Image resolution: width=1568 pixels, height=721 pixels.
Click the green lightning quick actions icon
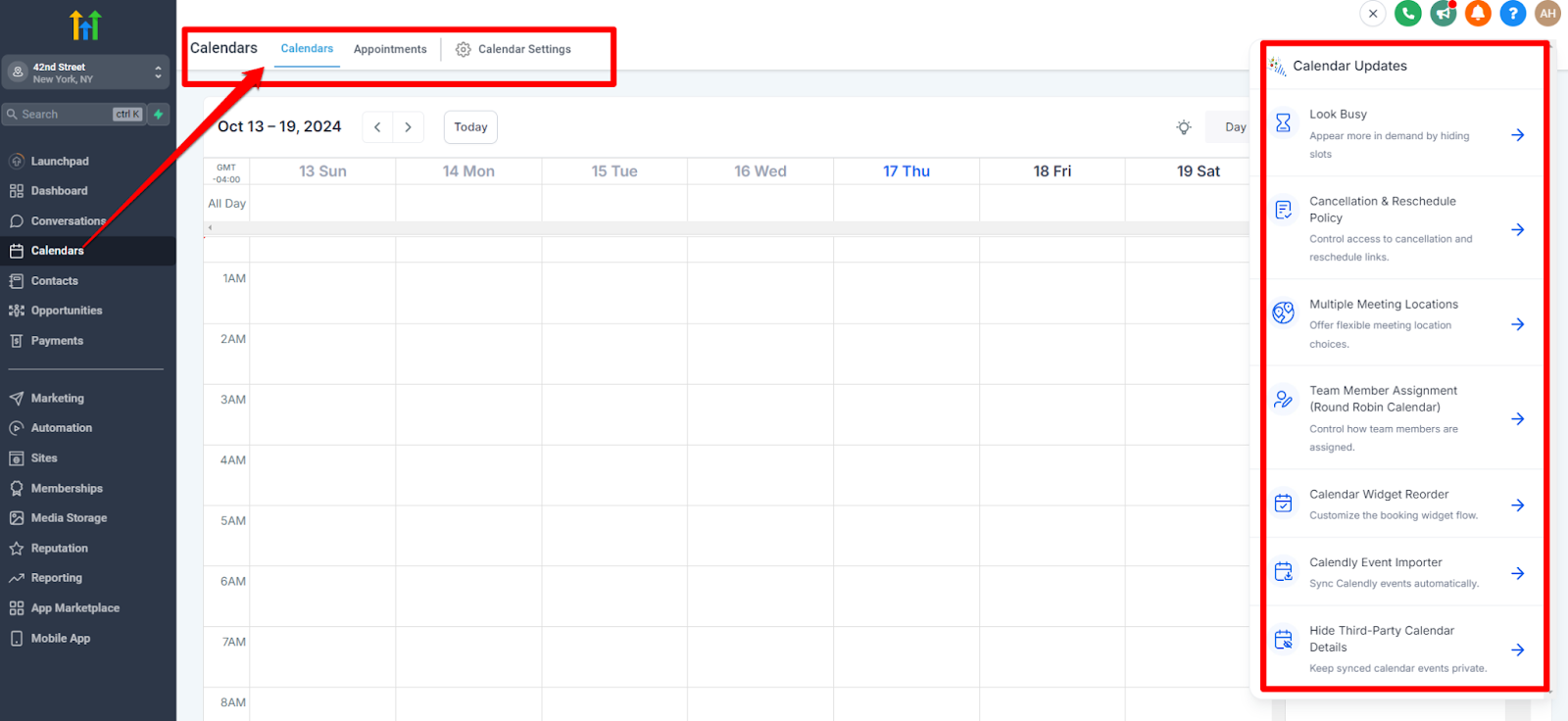tap(159, 115)
